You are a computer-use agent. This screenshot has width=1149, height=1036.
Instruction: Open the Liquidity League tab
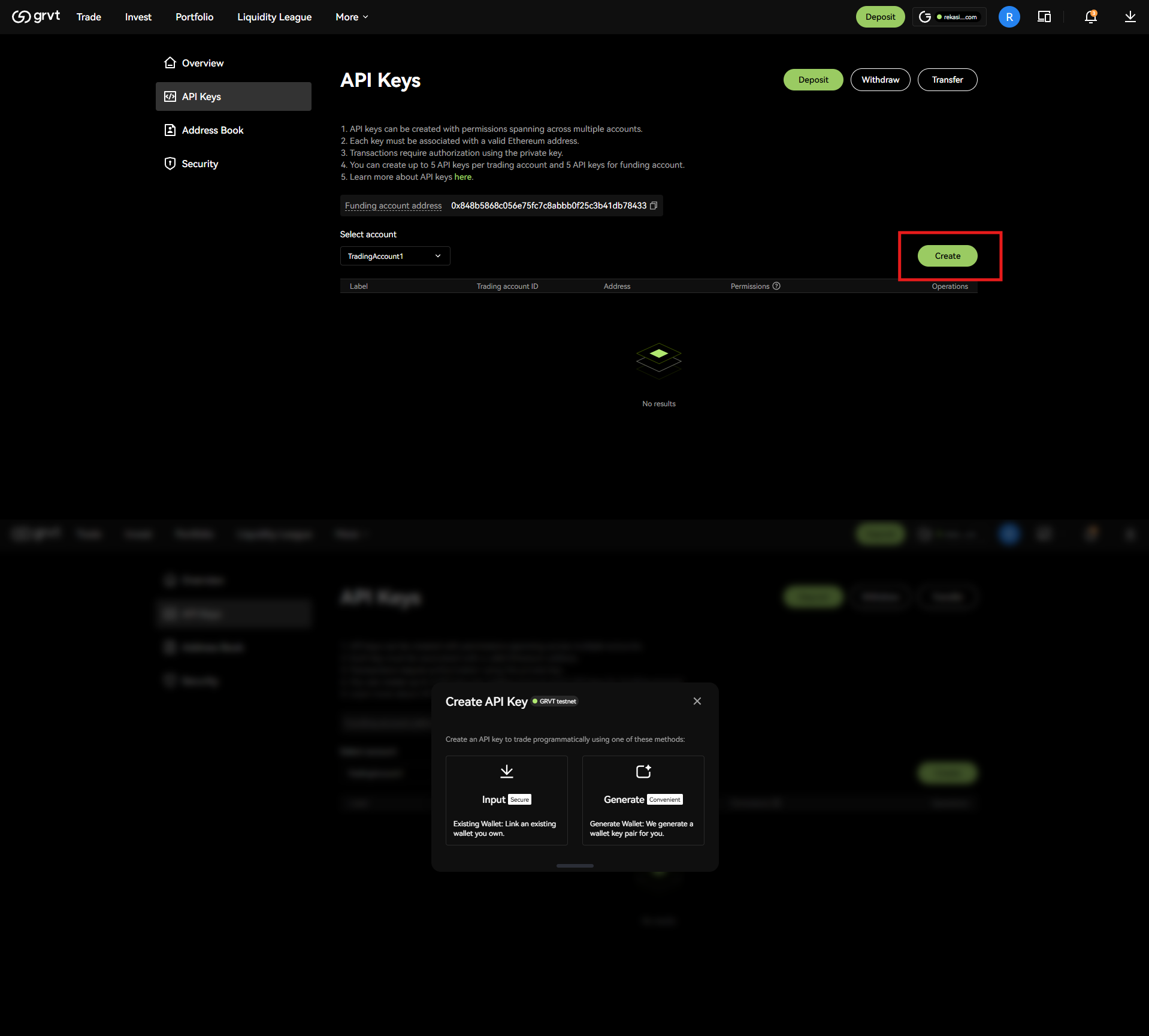[x=274, y=17]
